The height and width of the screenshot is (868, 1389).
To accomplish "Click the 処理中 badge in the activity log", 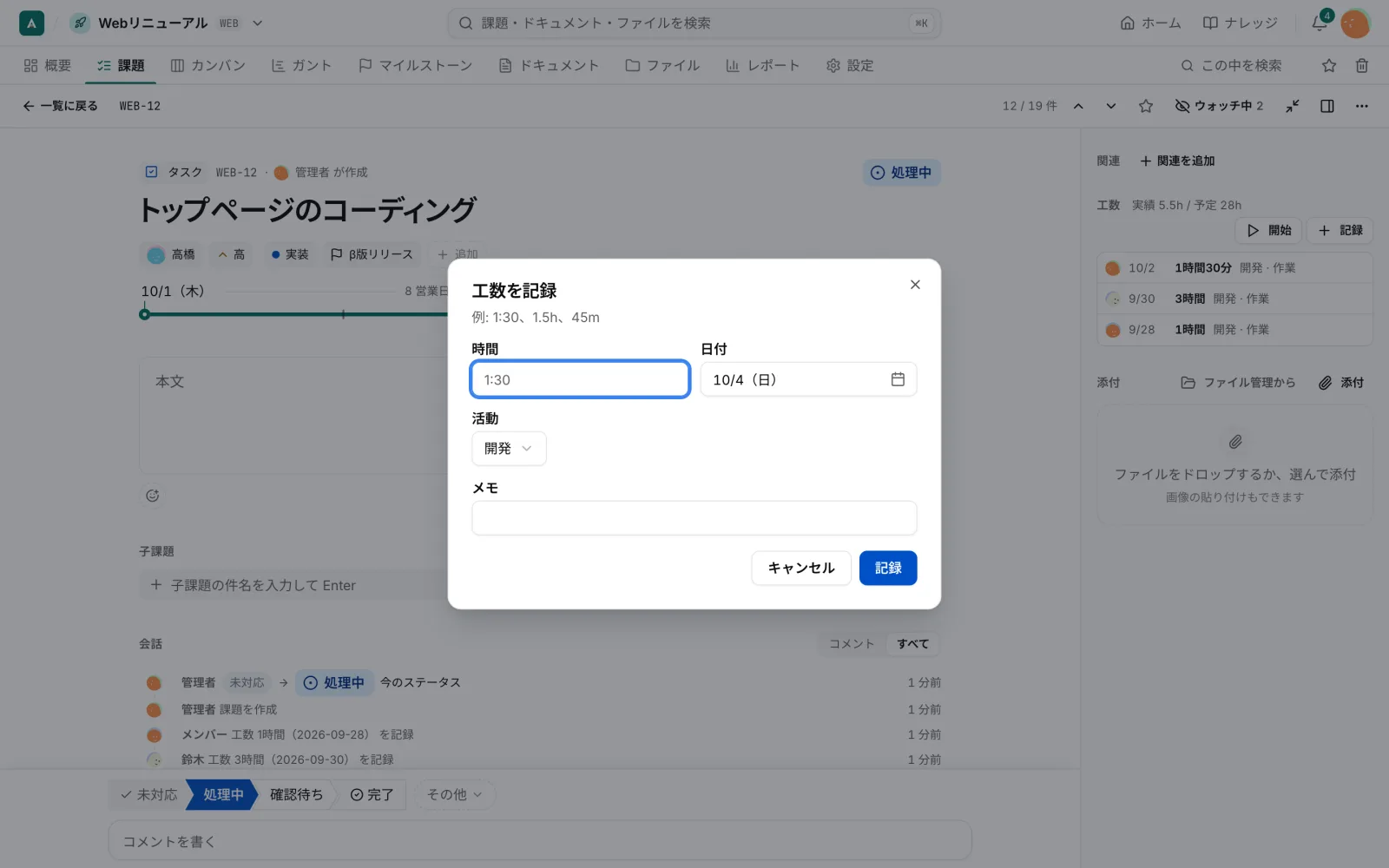I will pyautogui.click(x=335, y=683).
